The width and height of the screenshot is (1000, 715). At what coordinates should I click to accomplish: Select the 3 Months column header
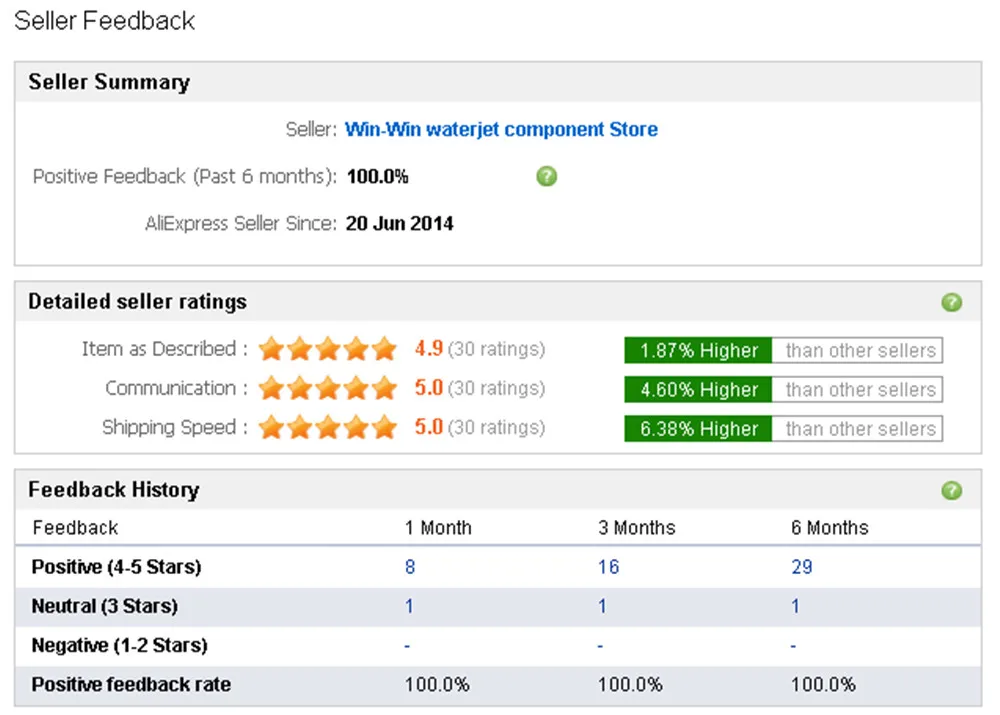[x=636, y=528]
